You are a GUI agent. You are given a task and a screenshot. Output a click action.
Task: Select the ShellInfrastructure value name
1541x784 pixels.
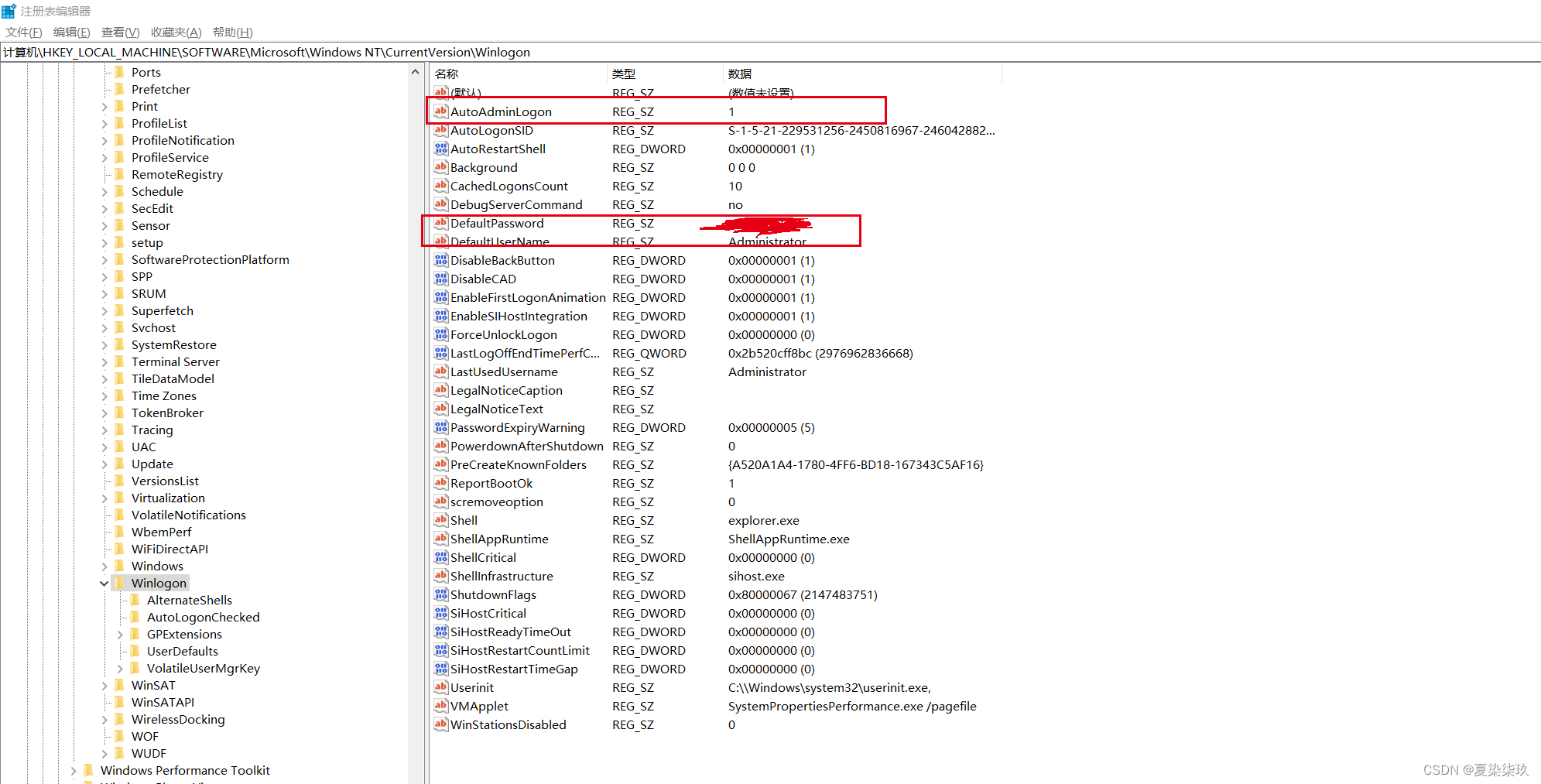point(502,576)
